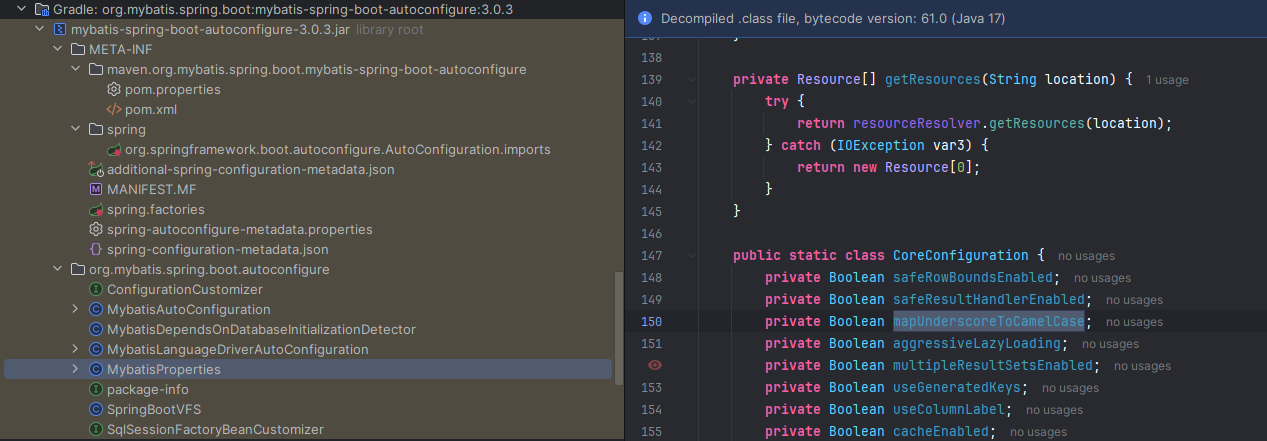Collapse the maven.org.mybatis folder chevron
The image size is (1267, 441).
[75, 69]
